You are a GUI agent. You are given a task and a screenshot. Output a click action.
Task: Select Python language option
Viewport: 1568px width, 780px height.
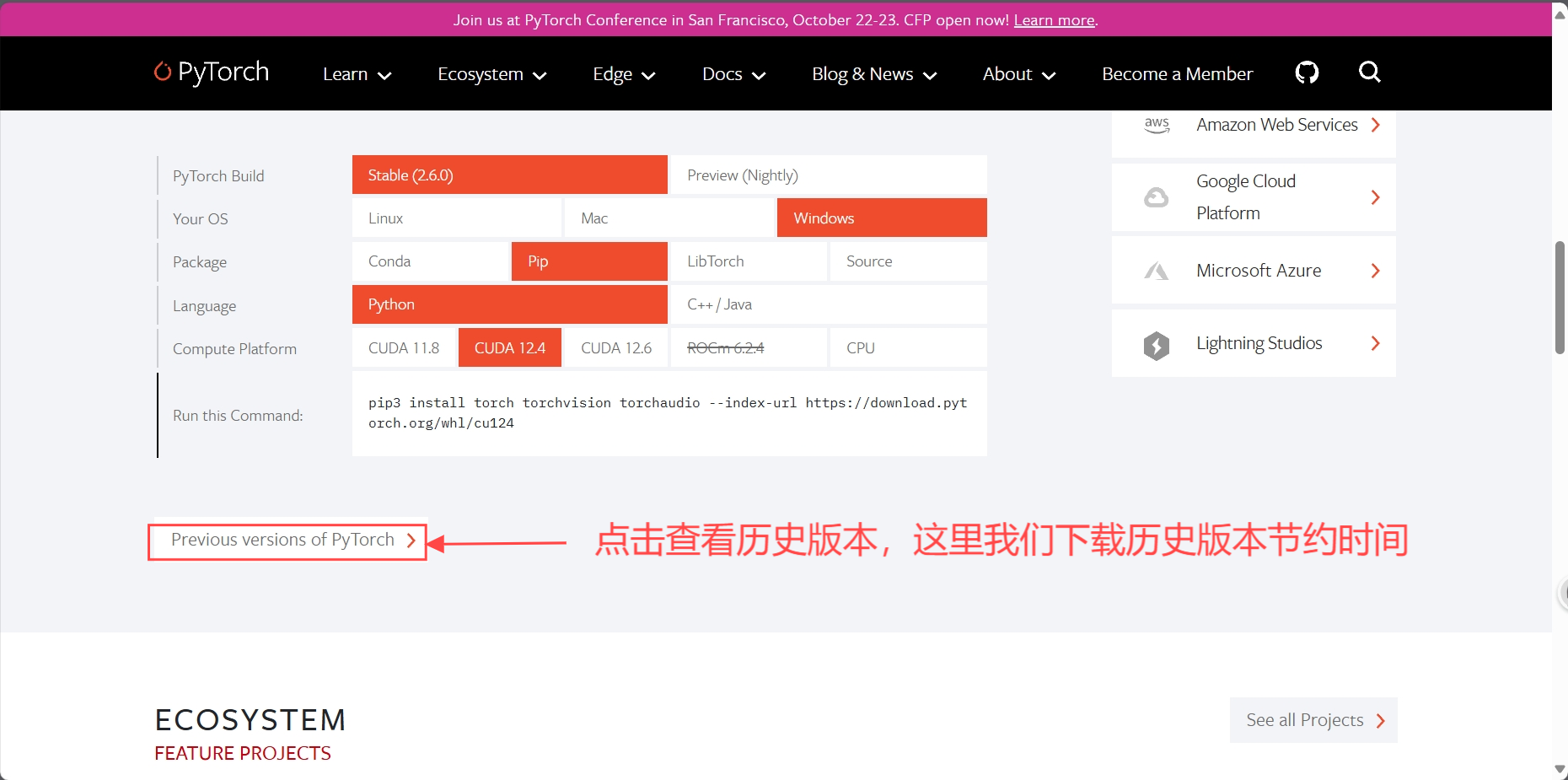(510, 304)
